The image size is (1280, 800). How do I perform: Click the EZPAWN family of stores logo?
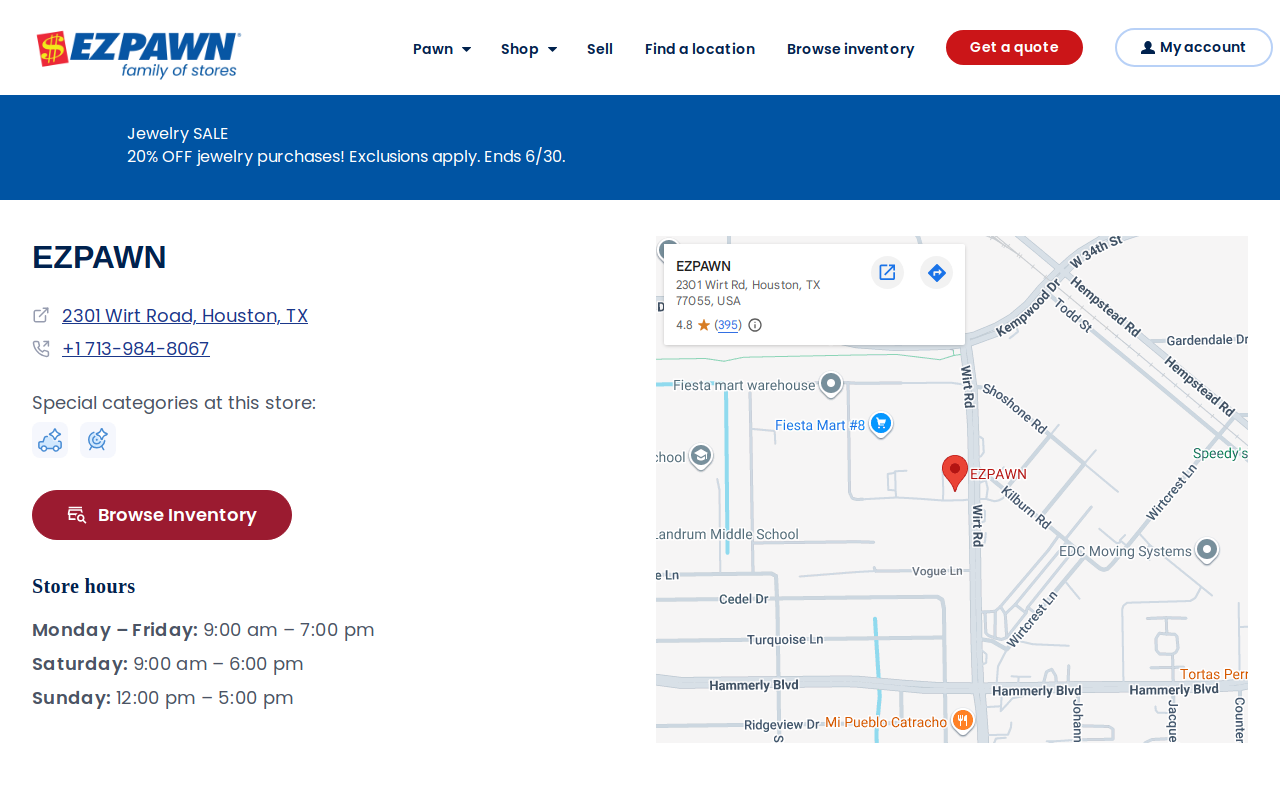pos(139,54)
